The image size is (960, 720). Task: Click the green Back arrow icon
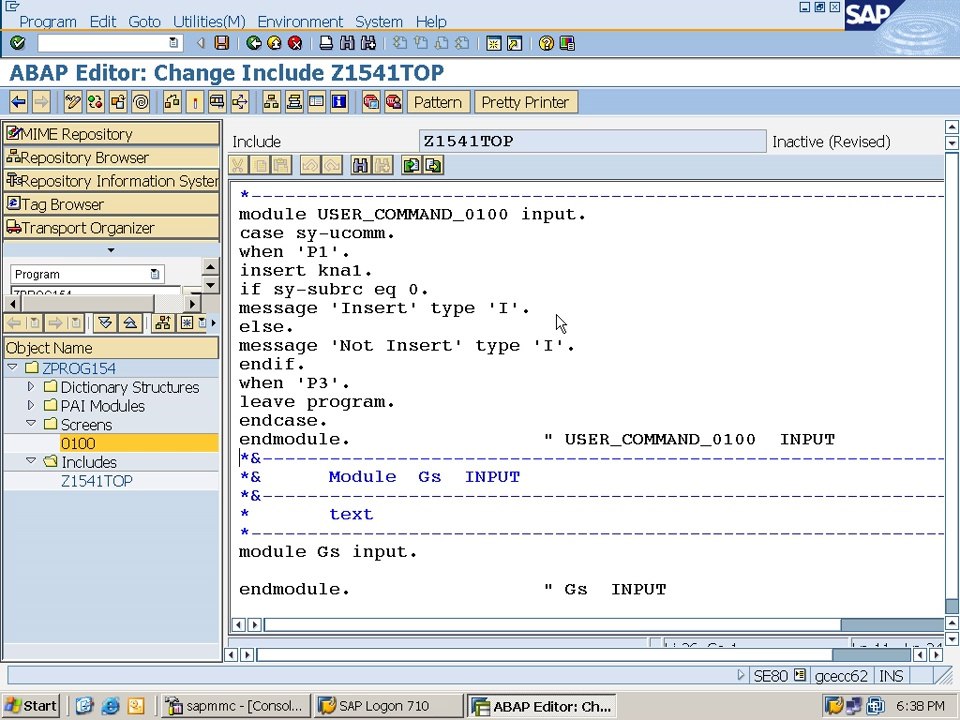(253, 43)
